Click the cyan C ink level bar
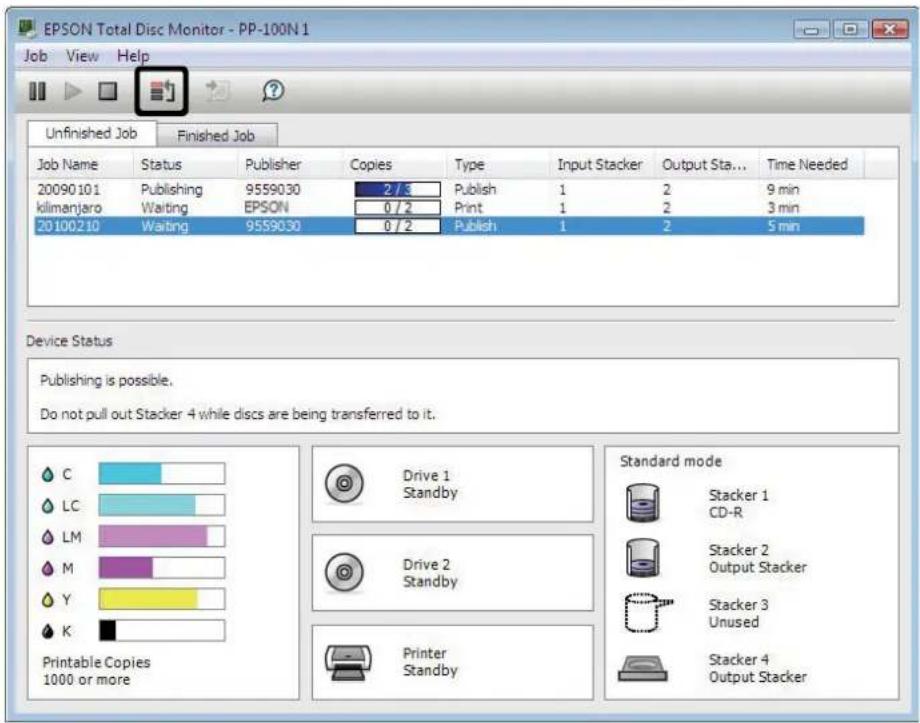This screenshot has width=920, height=723. (161, 474)
